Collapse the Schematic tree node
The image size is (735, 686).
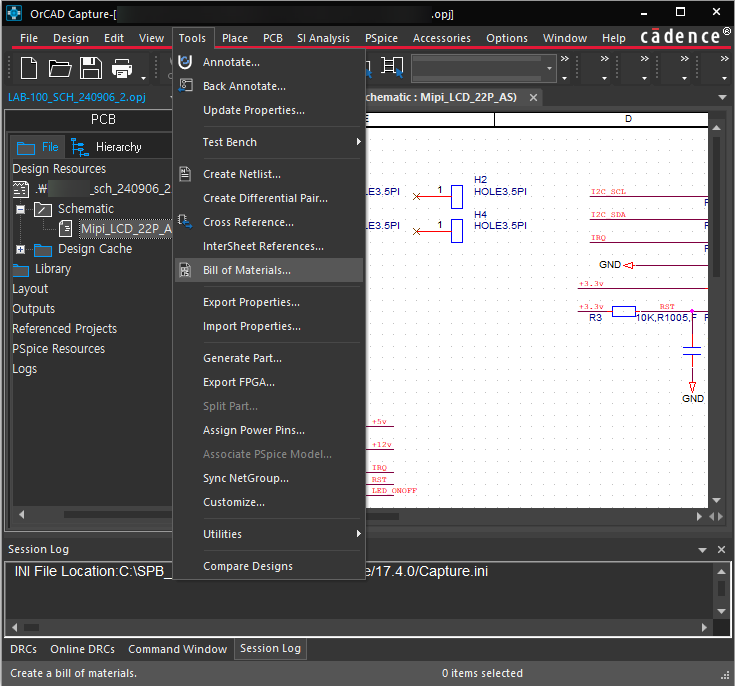tap(21, 209)
